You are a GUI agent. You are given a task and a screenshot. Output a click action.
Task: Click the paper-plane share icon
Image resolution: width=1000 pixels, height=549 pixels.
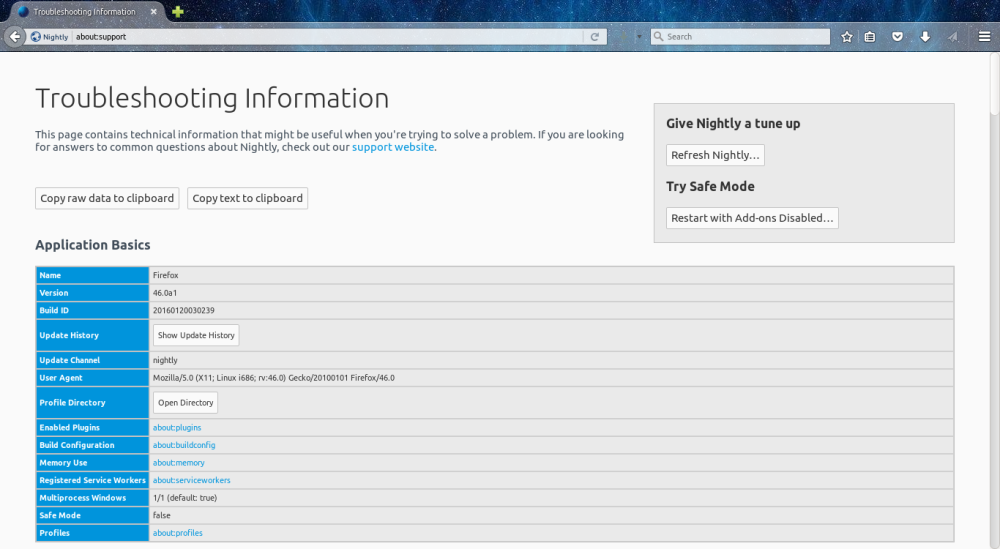click(953, 37)
